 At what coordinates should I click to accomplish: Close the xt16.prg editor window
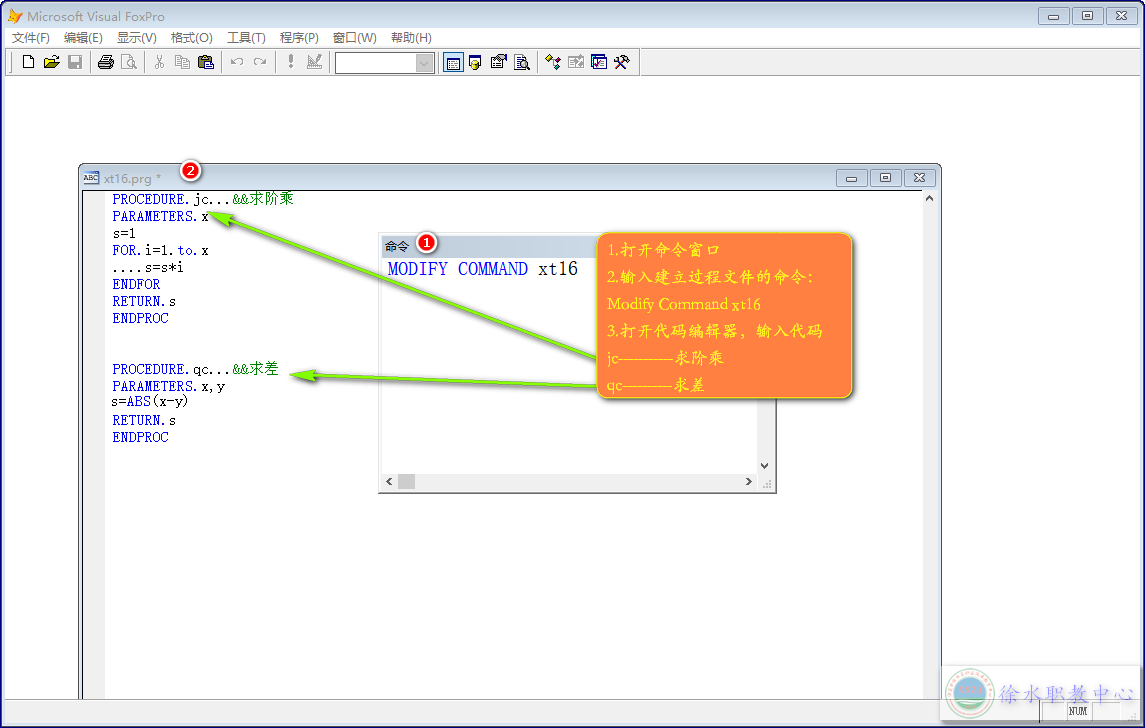coord(919,178)
